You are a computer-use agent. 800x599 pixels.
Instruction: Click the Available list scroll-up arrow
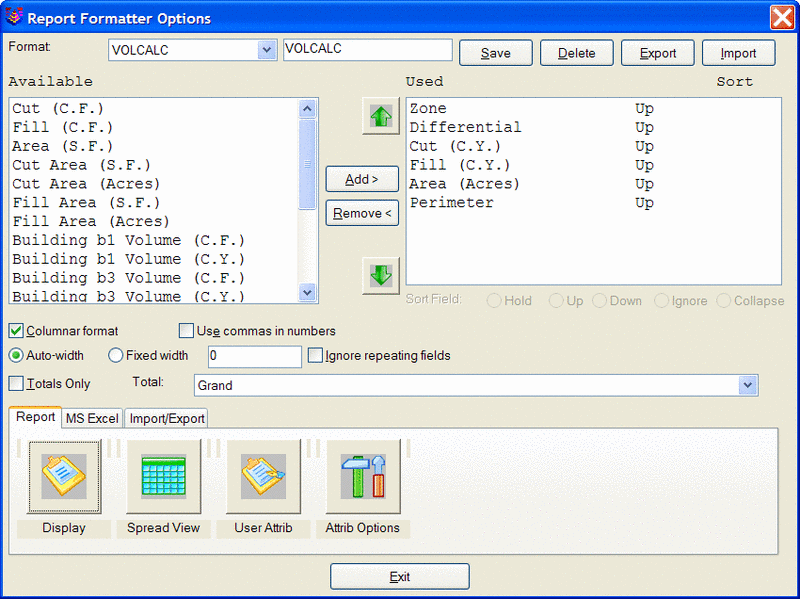click(x=307, y=109)
